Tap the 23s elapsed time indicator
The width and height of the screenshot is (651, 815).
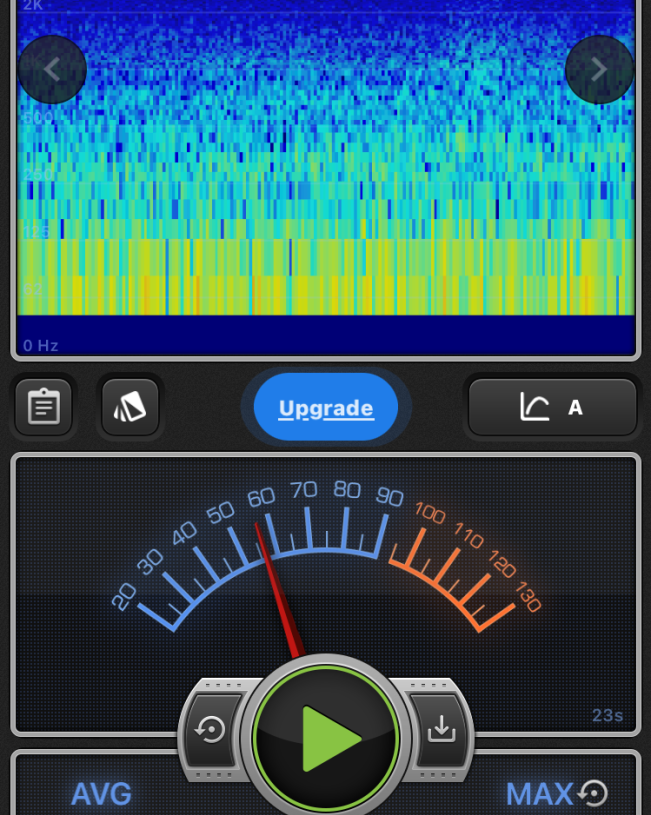pos(607,715)
